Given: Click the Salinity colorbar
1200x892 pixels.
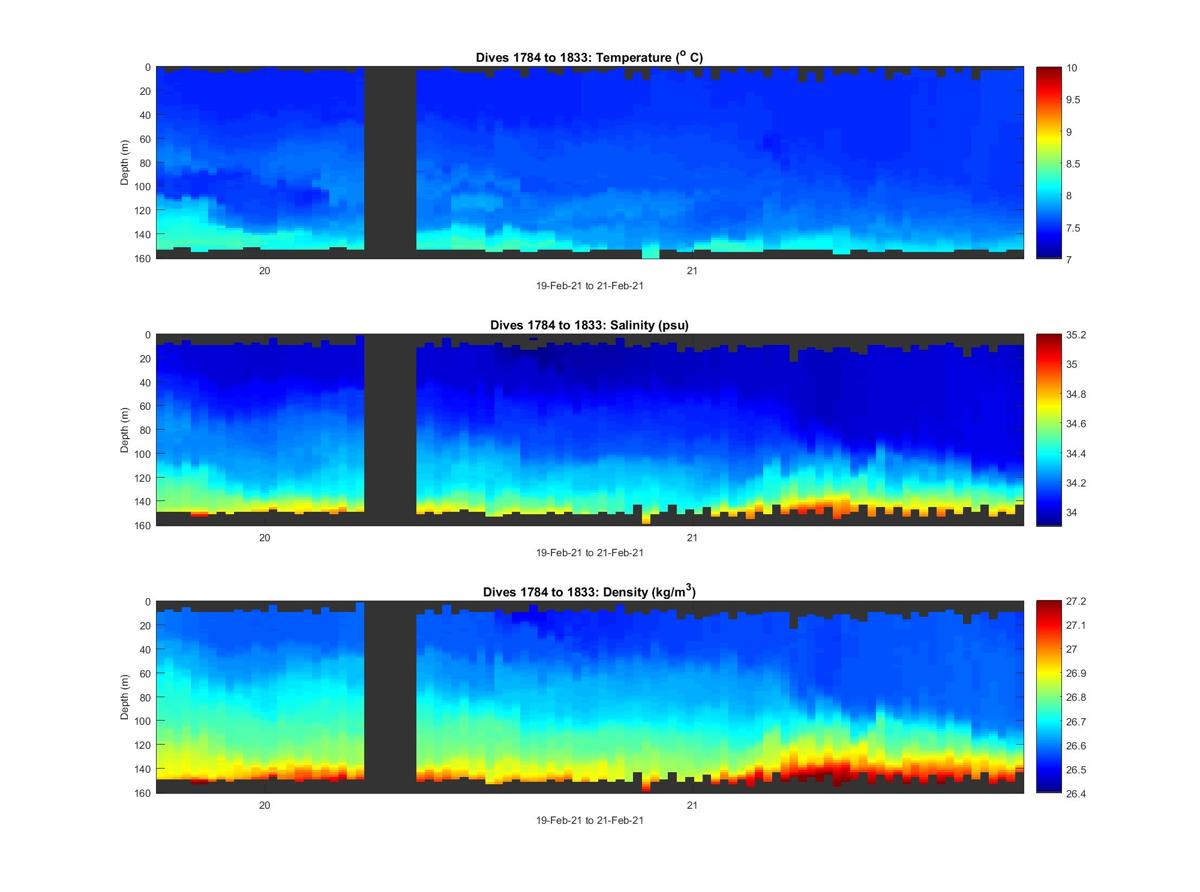Looking at the screenshot, I should click(1048, 430).
